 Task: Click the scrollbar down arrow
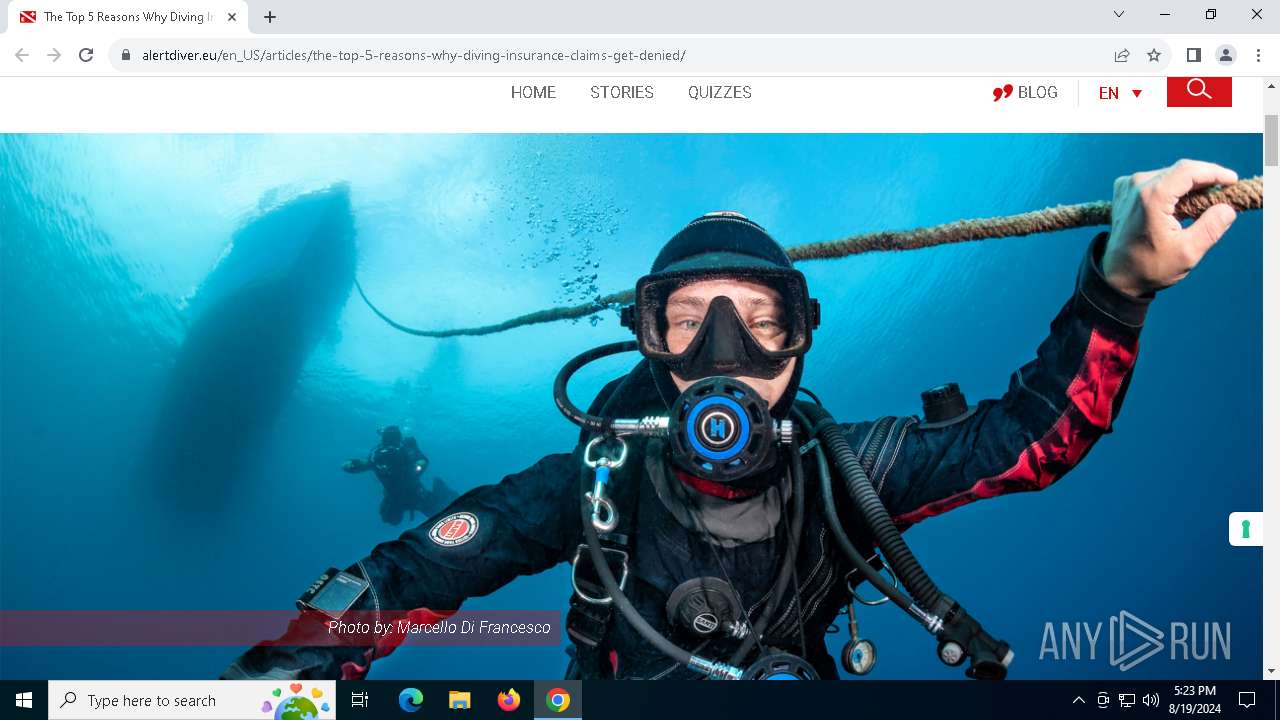[1271, 671]
